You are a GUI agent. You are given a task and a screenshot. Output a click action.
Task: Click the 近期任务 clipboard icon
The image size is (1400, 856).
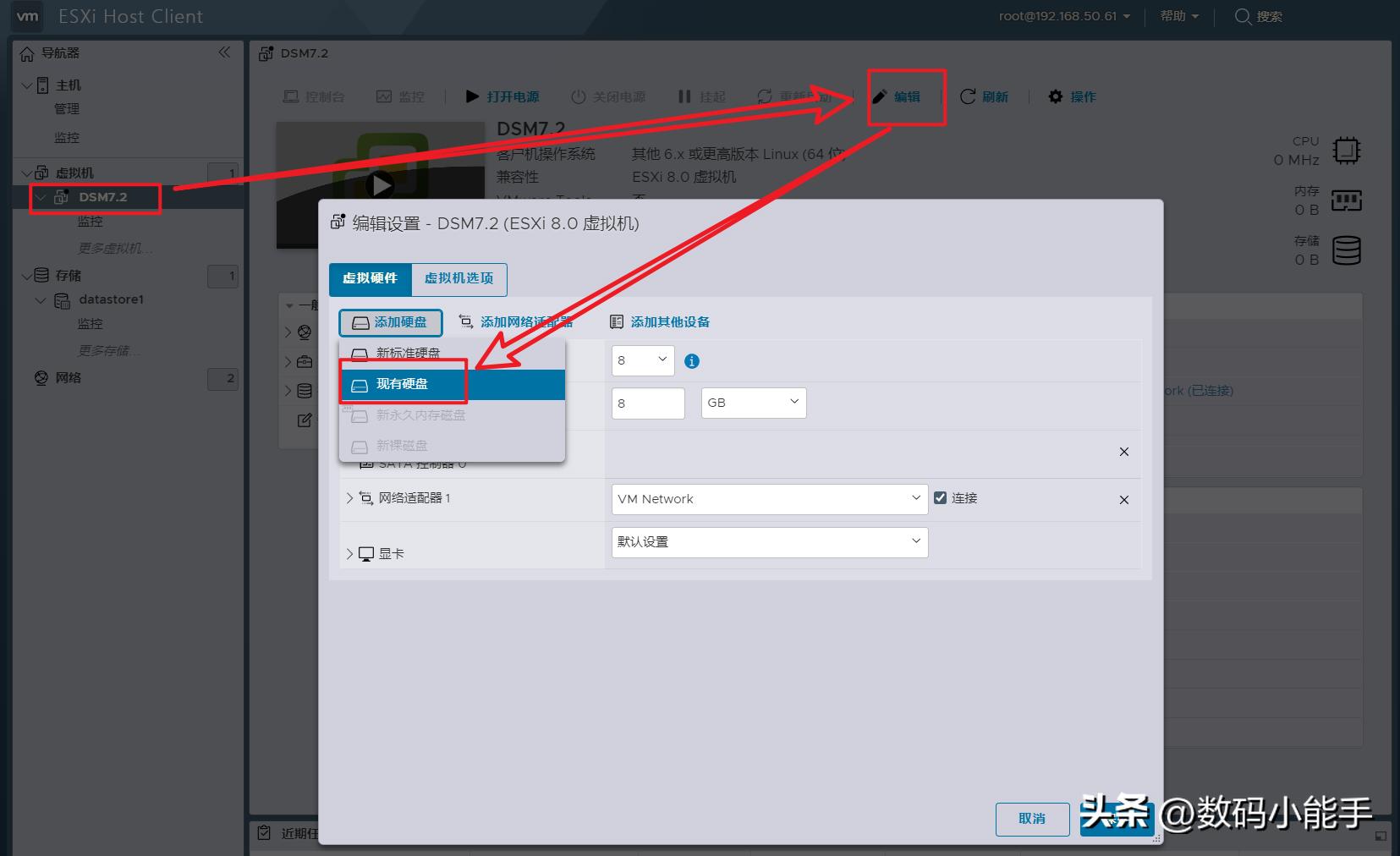click(x=265, y=833)
